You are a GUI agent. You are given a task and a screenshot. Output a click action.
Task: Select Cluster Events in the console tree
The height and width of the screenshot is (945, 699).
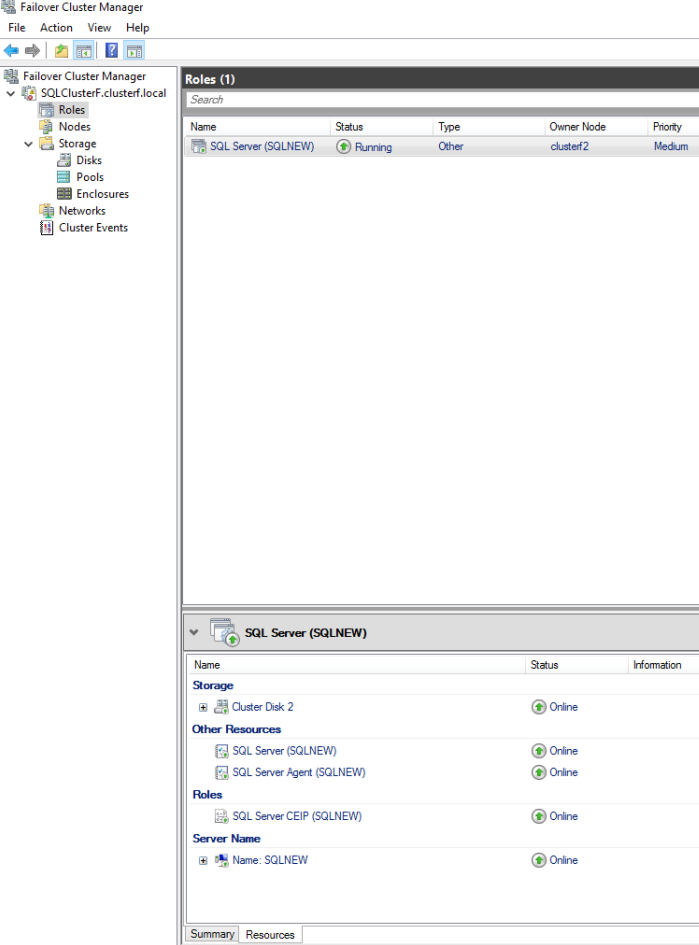(x=93, y=228)
